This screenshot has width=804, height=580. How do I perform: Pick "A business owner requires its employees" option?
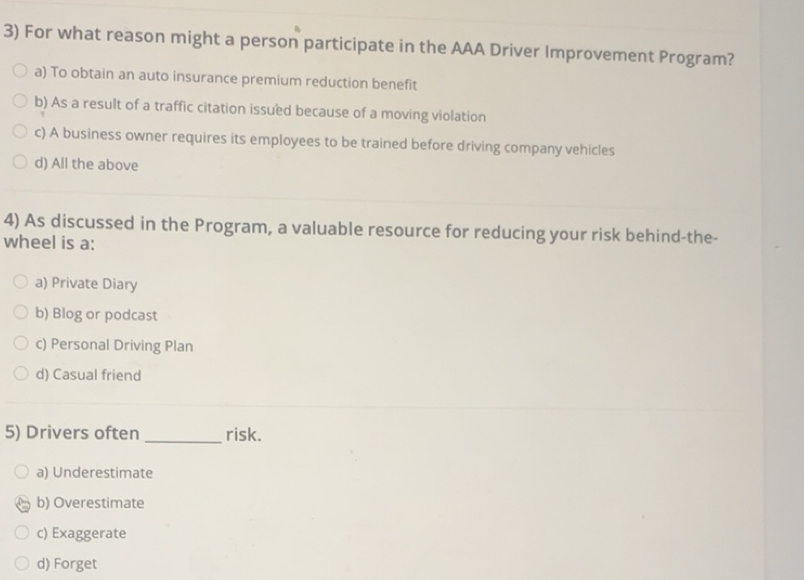tap(19, 133)
